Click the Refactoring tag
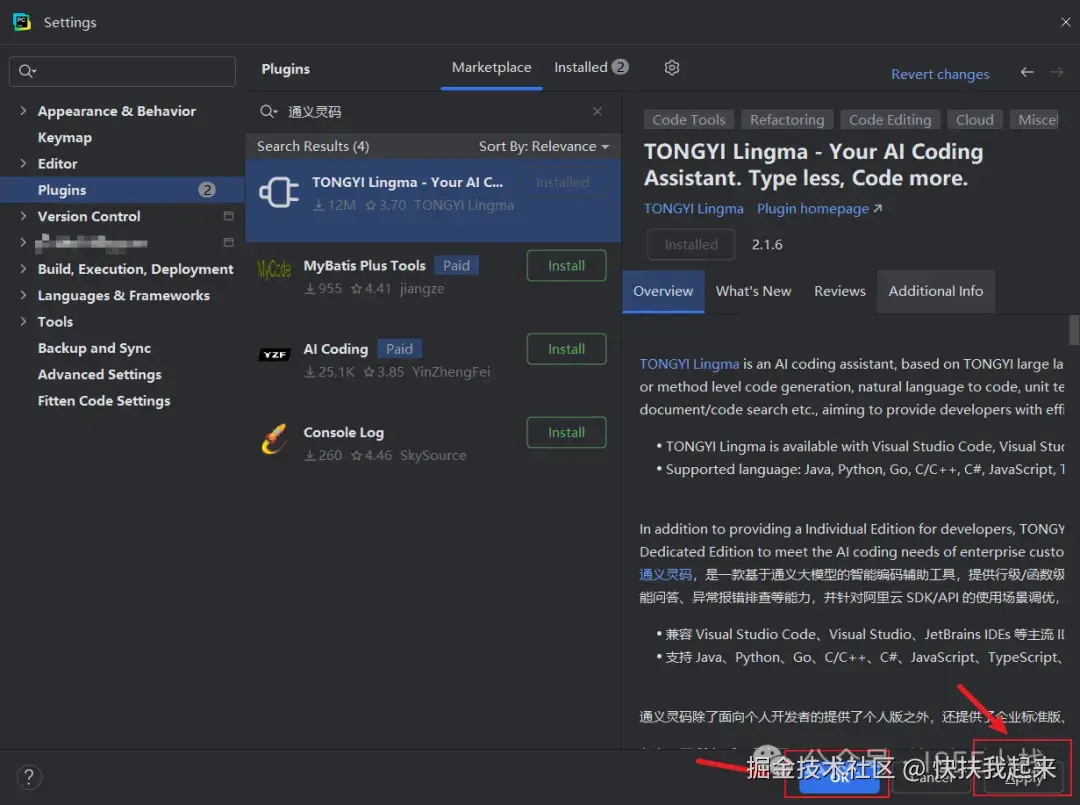This screenshot has width=1080, height=805. (x=787, y=120)
